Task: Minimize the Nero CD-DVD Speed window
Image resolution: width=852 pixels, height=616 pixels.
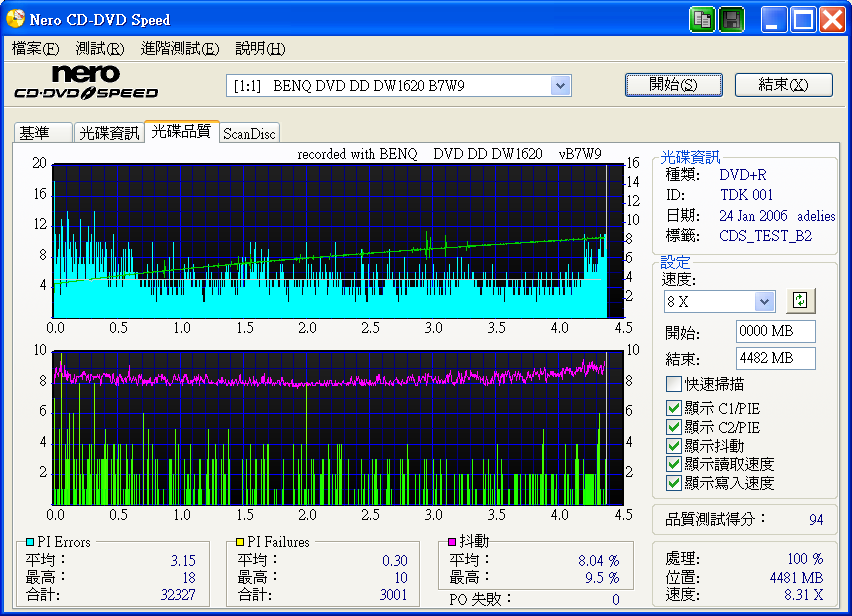Action: coord(773,20)
